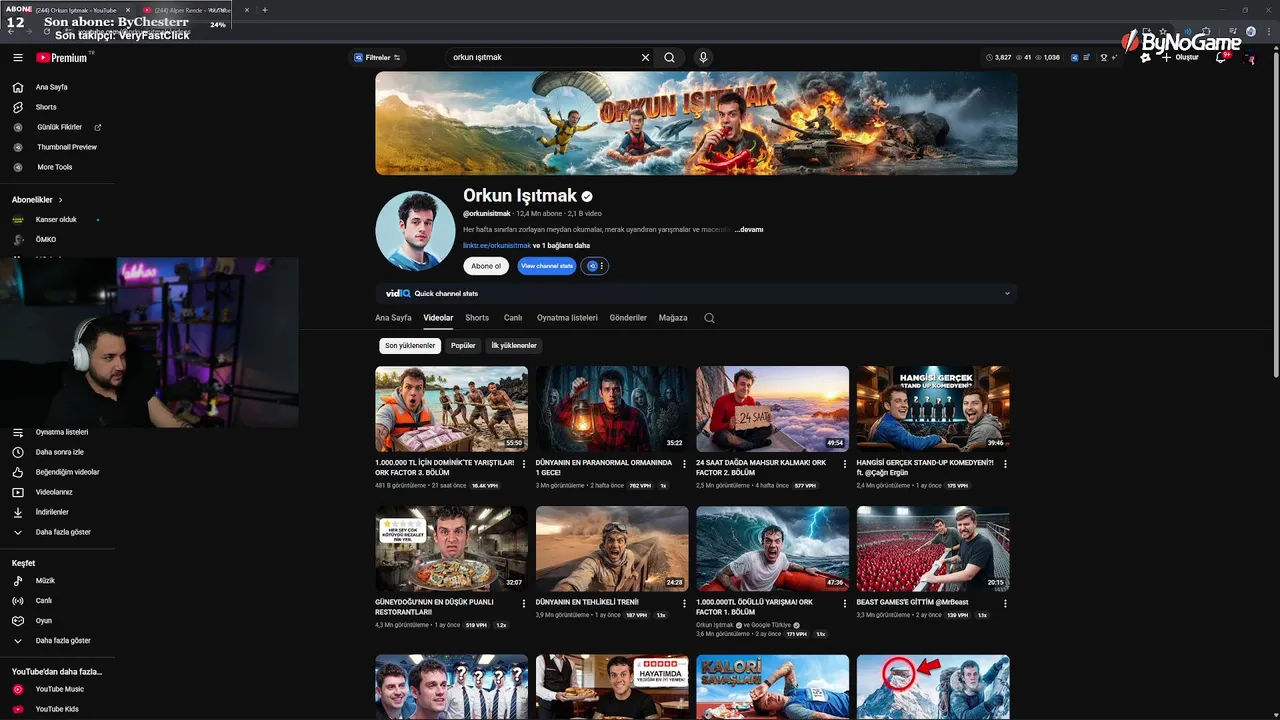Open YouTube Kids link
Viewport: 1280px width, 720px height.
tap(57, 709)
